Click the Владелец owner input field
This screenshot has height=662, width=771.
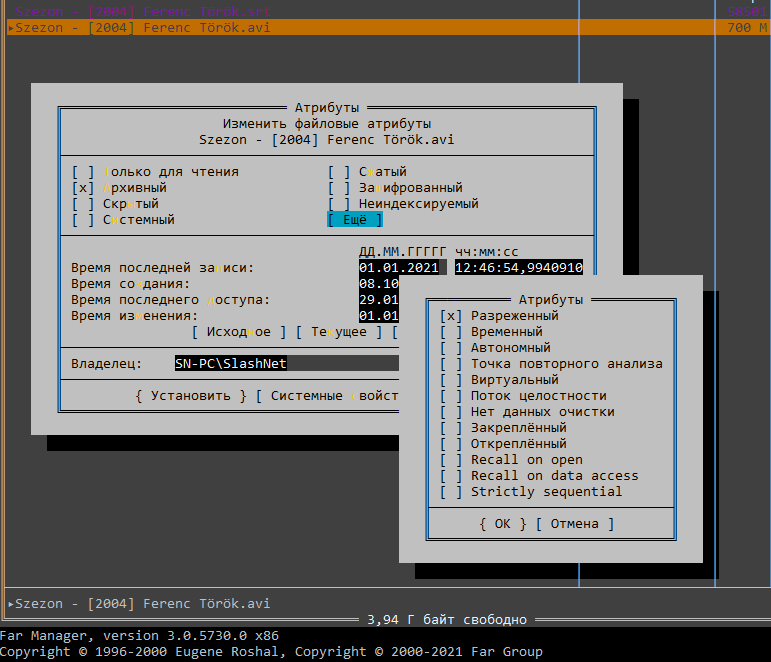(285, 364)
